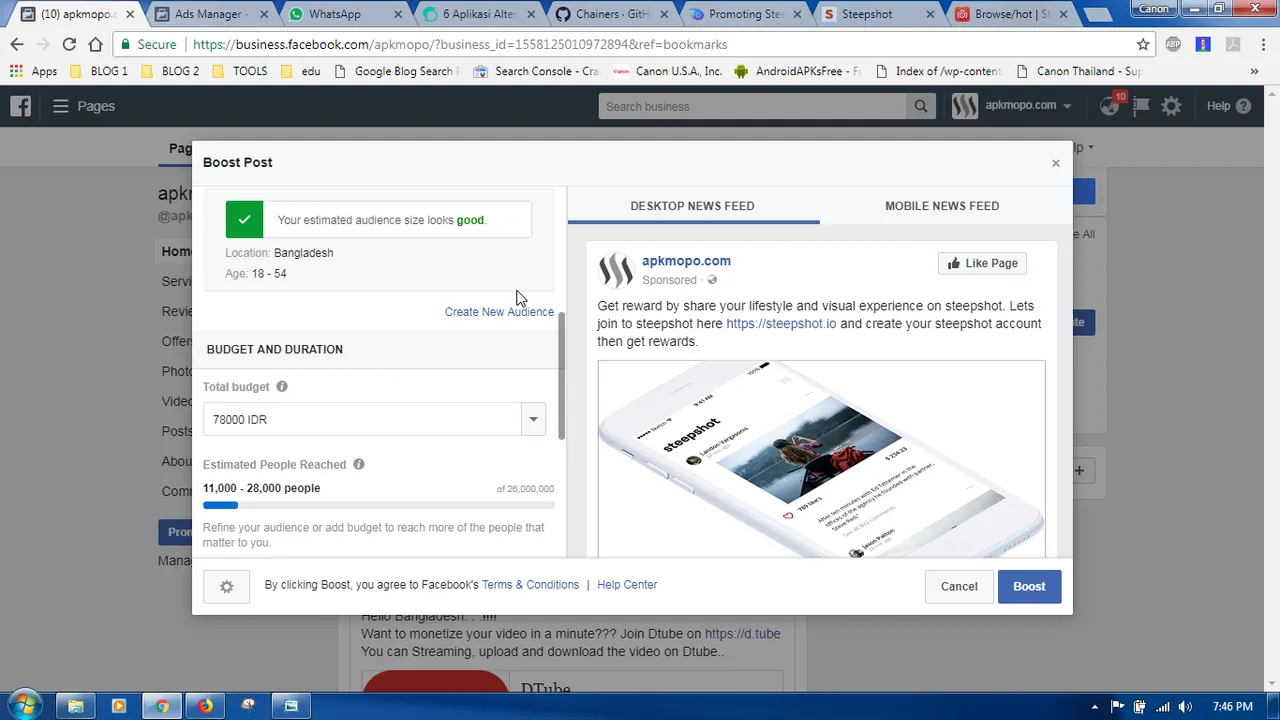Click the 7:46 PM taskbar clock
The image size is (1280, 720).
click(x=1232, y=706)
